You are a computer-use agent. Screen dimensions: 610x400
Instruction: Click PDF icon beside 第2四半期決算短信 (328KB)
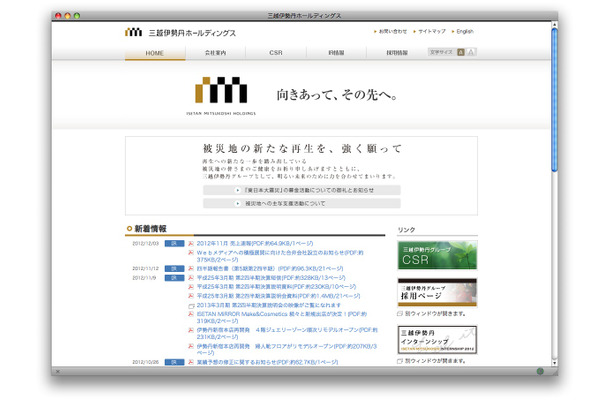pyautogui.click(x=191, y=278)
